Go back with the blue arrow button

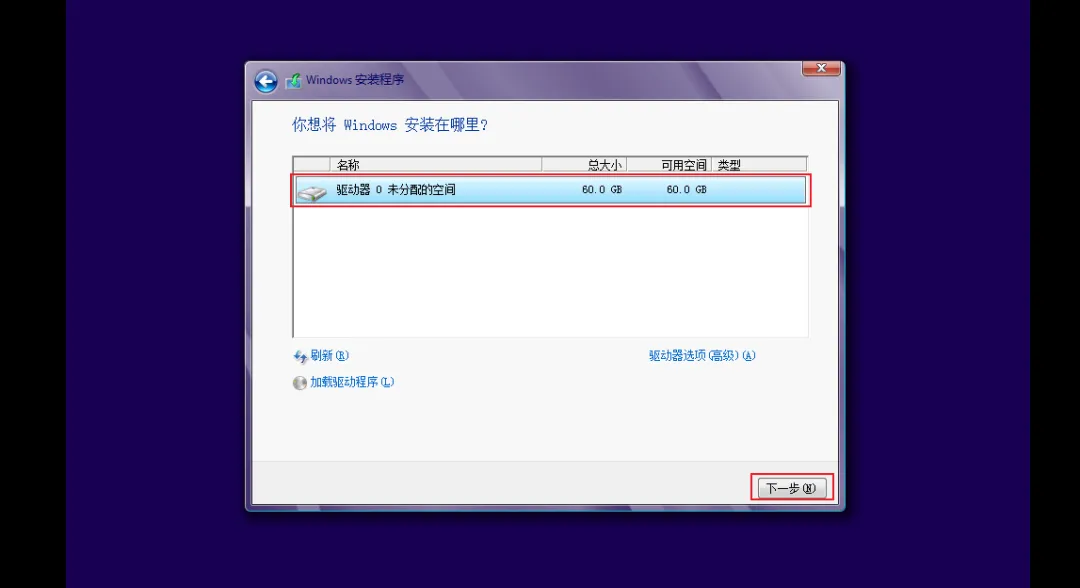click(x=266, y=81)
